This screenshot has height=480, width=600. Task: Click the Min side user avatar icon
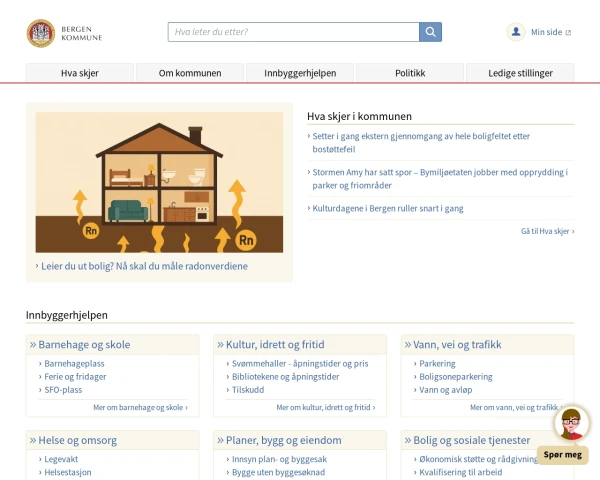[516, 32]
